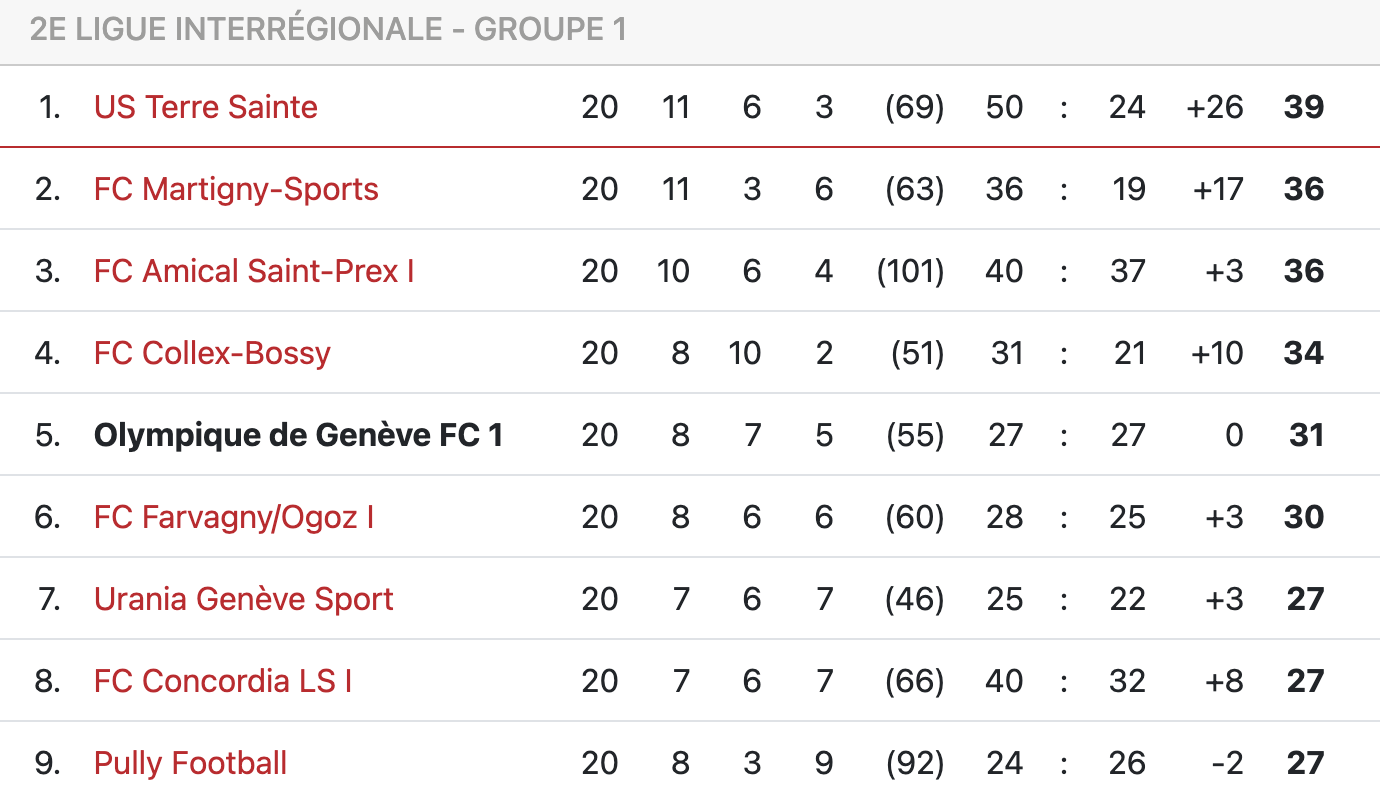Click FC Farvagny/Ogoz's 30 points total

(1304, 517)
